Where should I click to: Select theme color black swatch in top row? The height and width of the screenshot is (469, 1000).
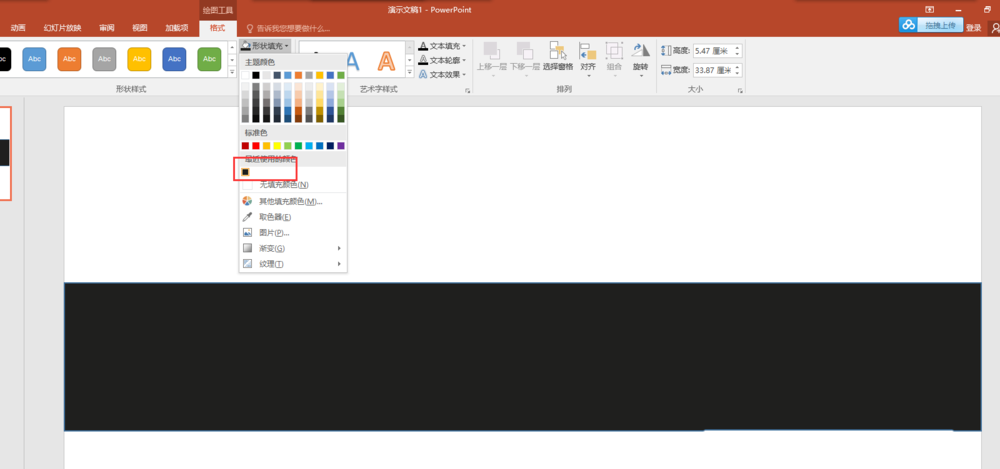click(x=256, y=75)
